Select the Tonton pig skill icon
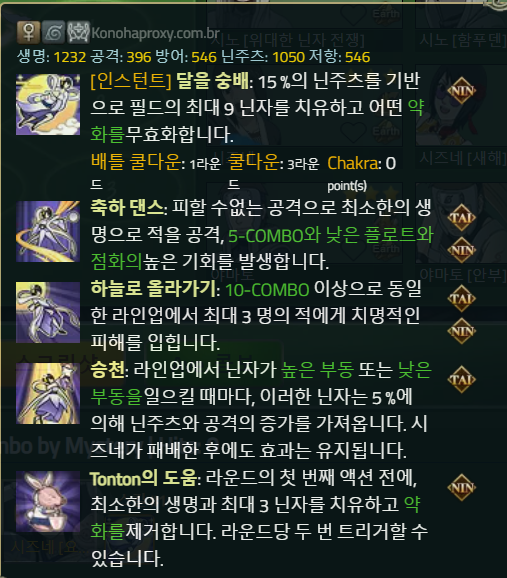507x578 pixels. click(x=48, y=501)
